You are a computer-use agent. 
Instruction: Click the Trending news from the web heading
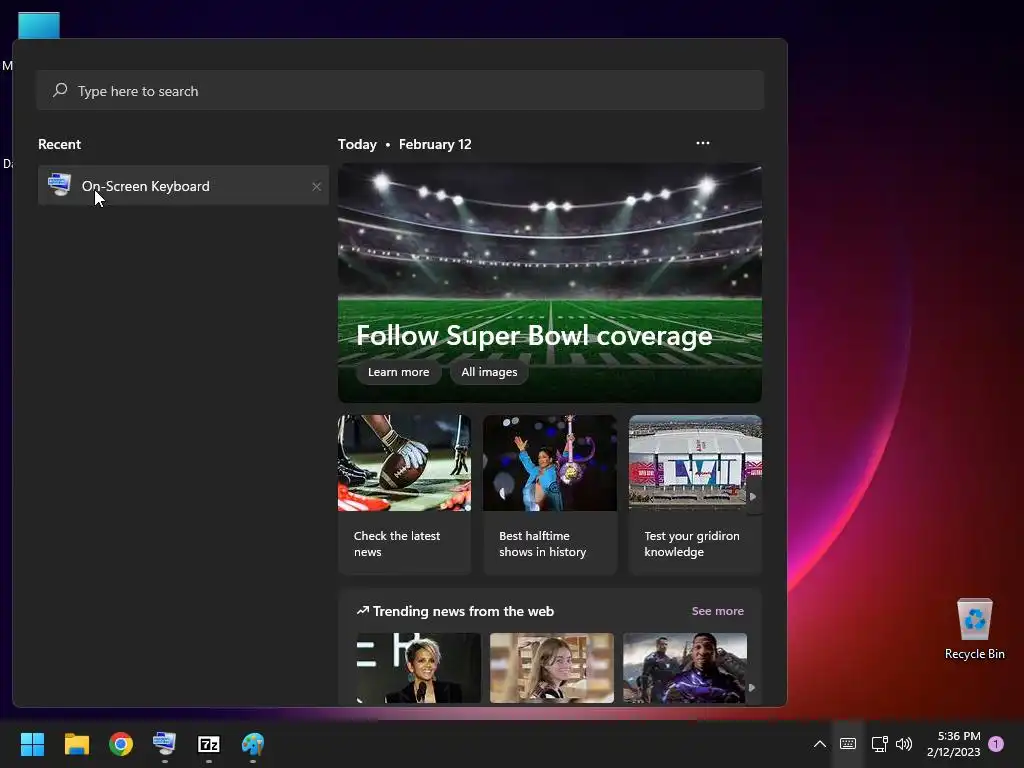463,611
